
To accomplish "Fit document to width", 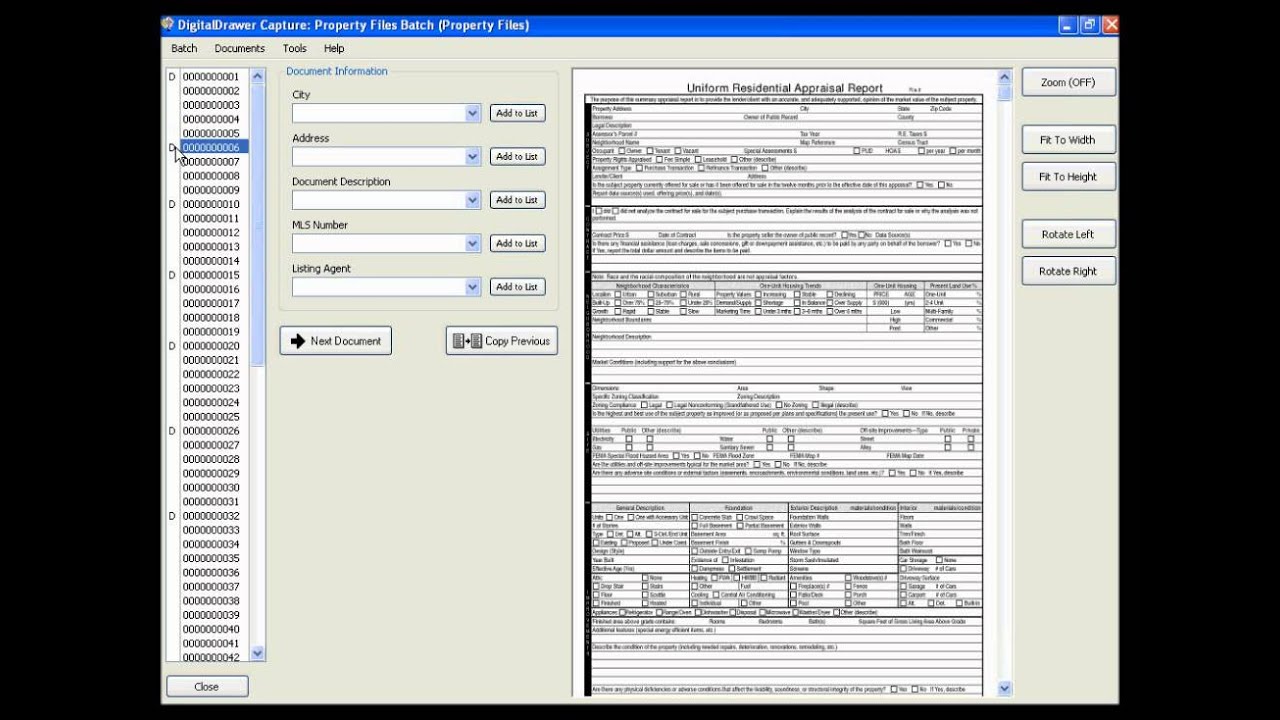I will click(1069, 140).
